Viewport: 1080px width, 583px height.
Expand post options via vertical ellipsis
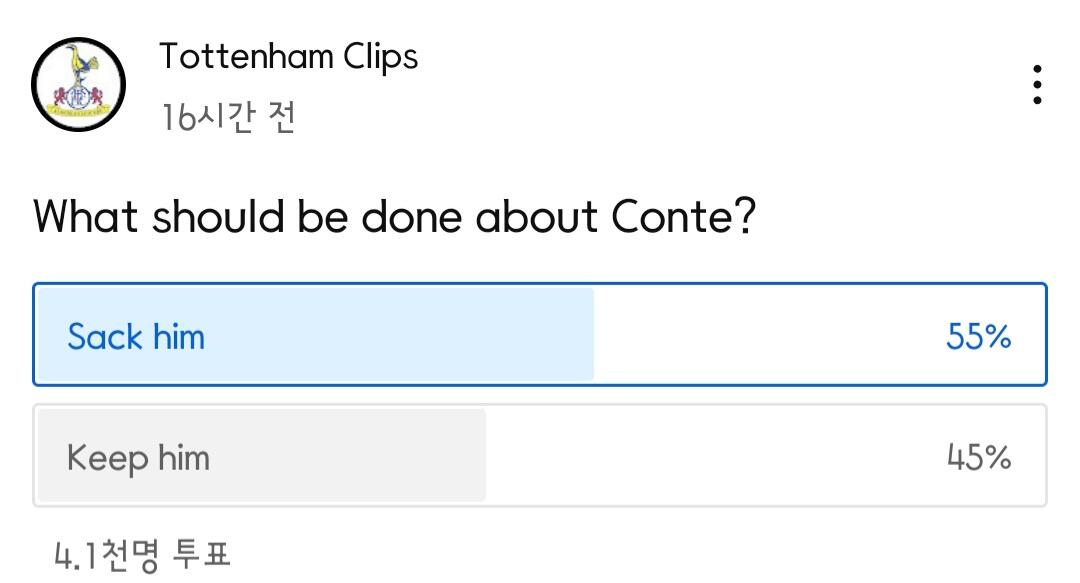(1037, 85)
